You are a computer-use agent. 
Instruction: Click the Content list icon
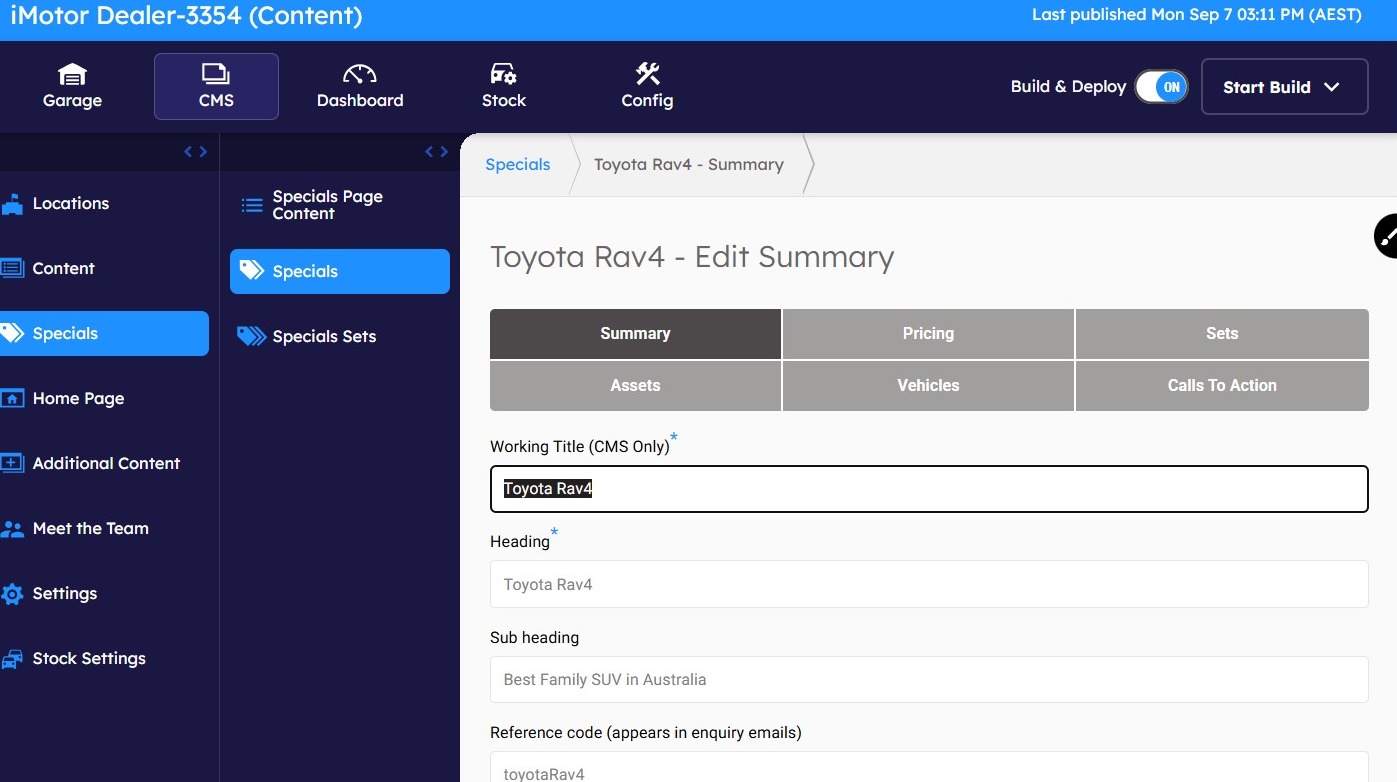click(12, 268)
